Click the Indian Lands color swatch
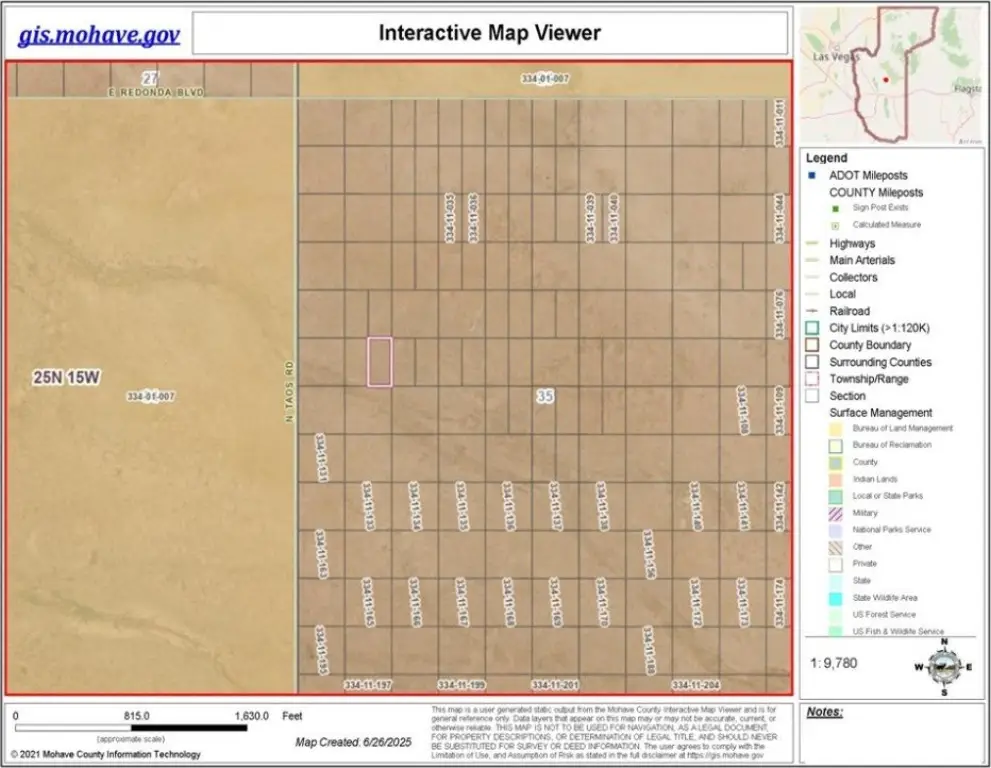 pos(835,479)
